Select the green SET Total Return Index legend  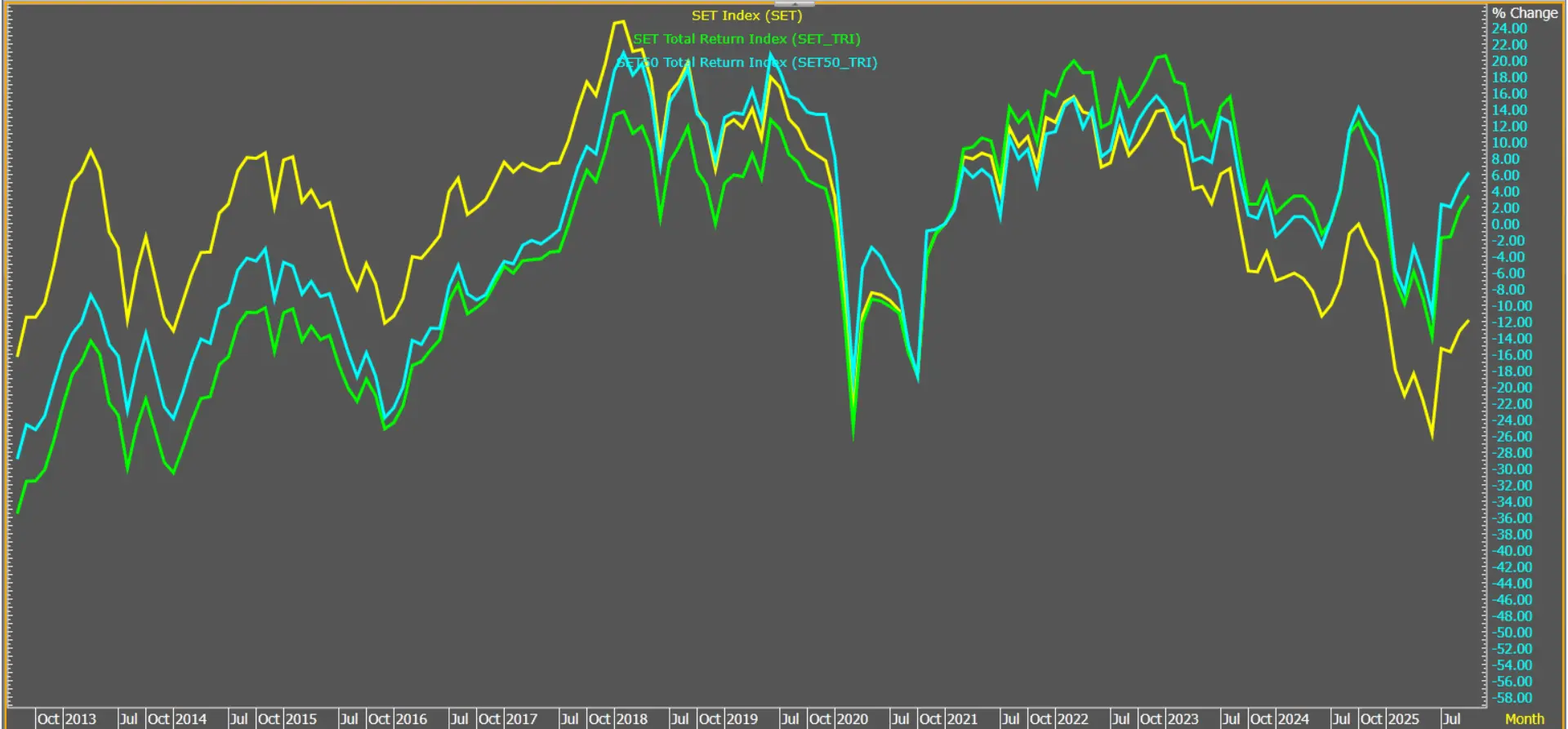pyautogui.click(x=746, y=39)
